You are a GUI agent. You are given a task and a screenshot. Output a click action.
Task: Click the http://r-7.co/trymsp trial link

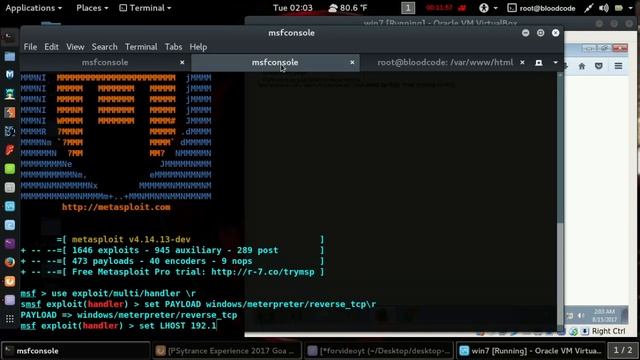pos(263,272)
